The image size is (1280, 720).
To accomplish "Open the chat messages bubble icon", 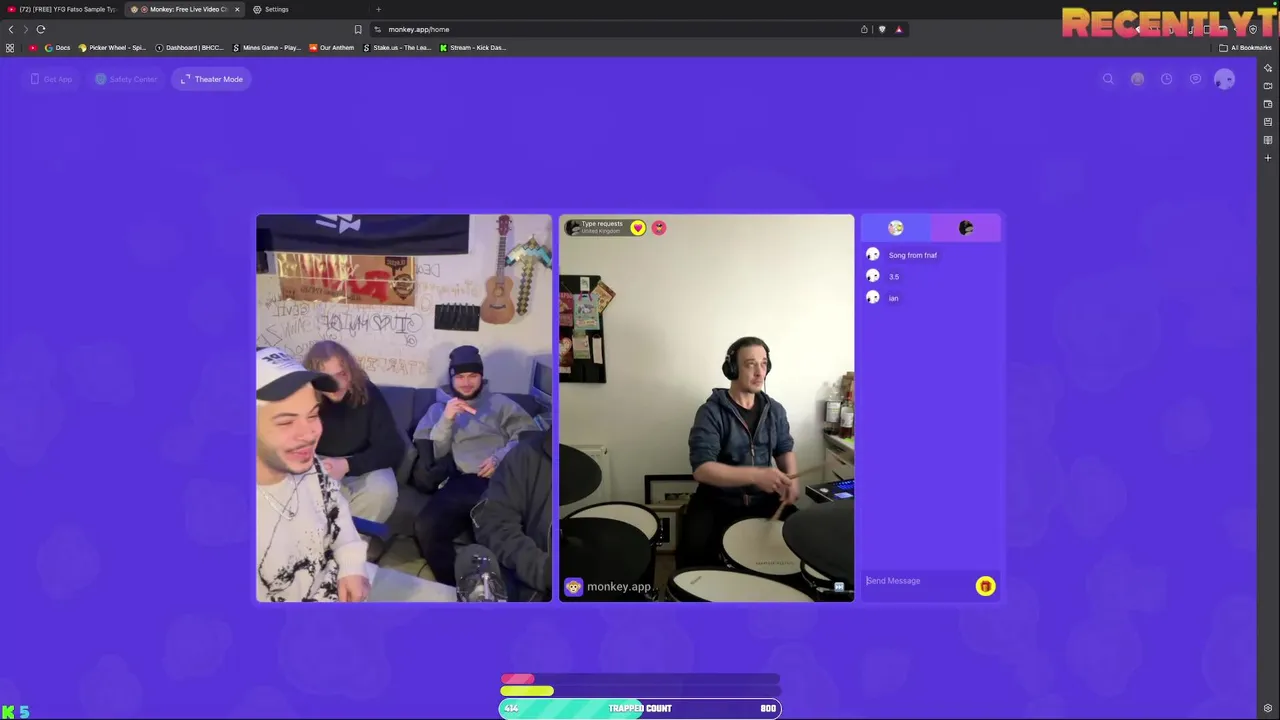I will point(1195,79).
